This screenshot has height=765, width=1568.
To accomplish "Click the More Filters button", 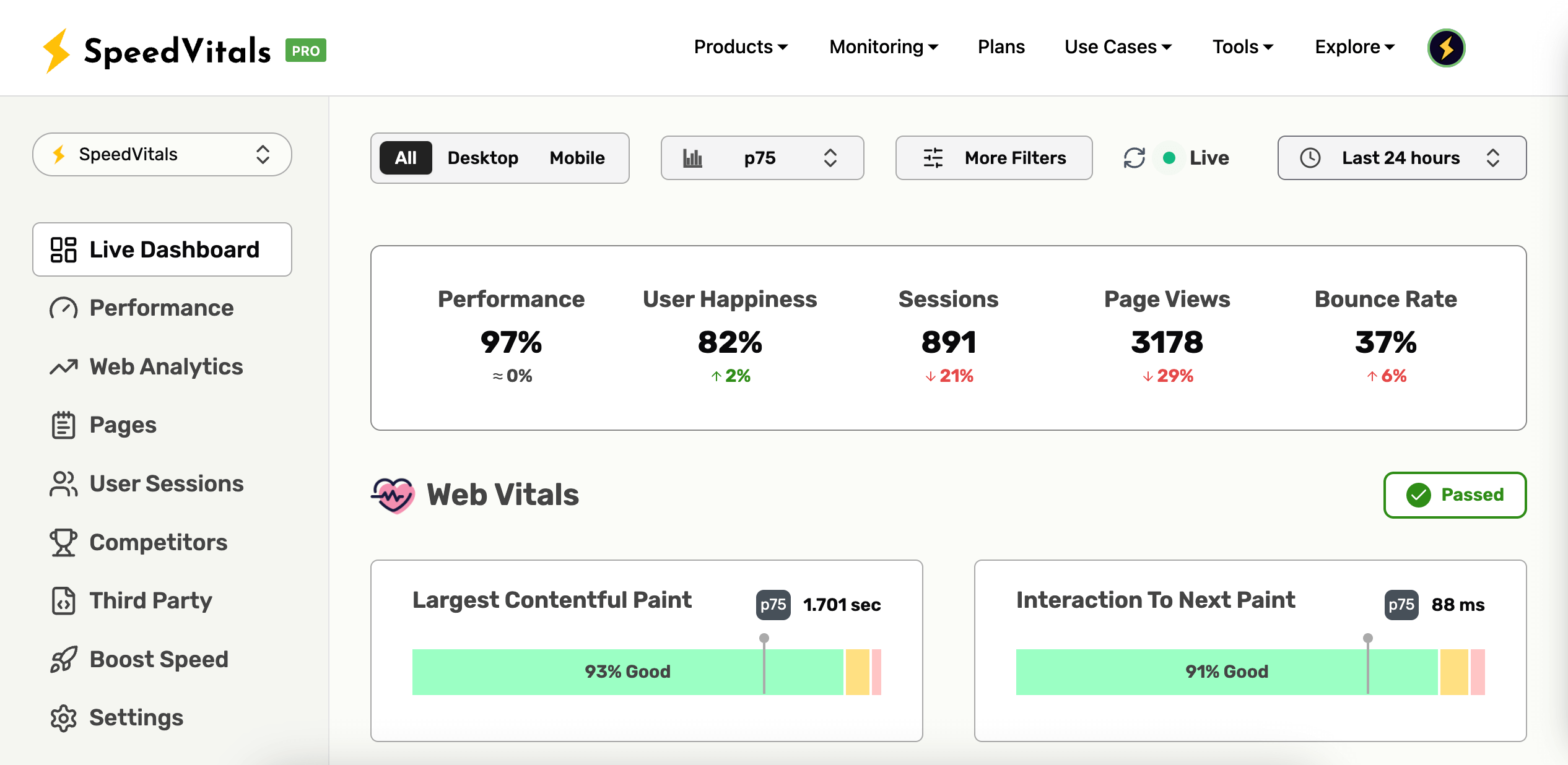I will (994, 158).
